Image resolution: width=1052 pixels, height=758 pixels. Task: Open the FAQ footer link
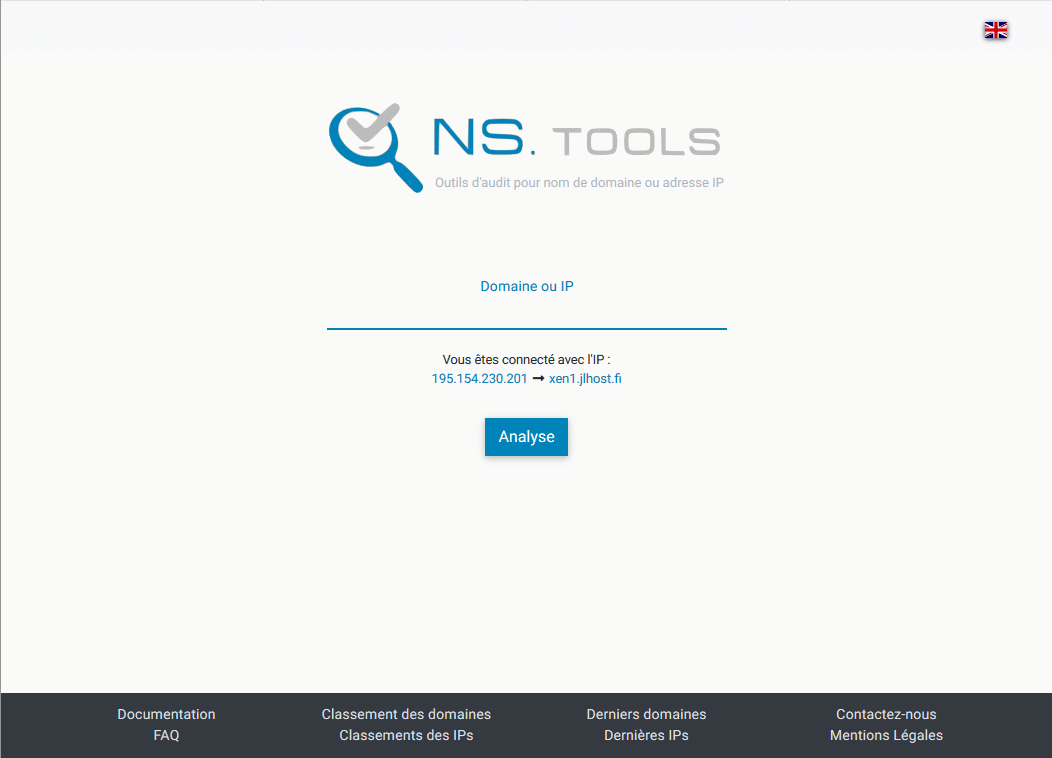(x=166, y=735)
